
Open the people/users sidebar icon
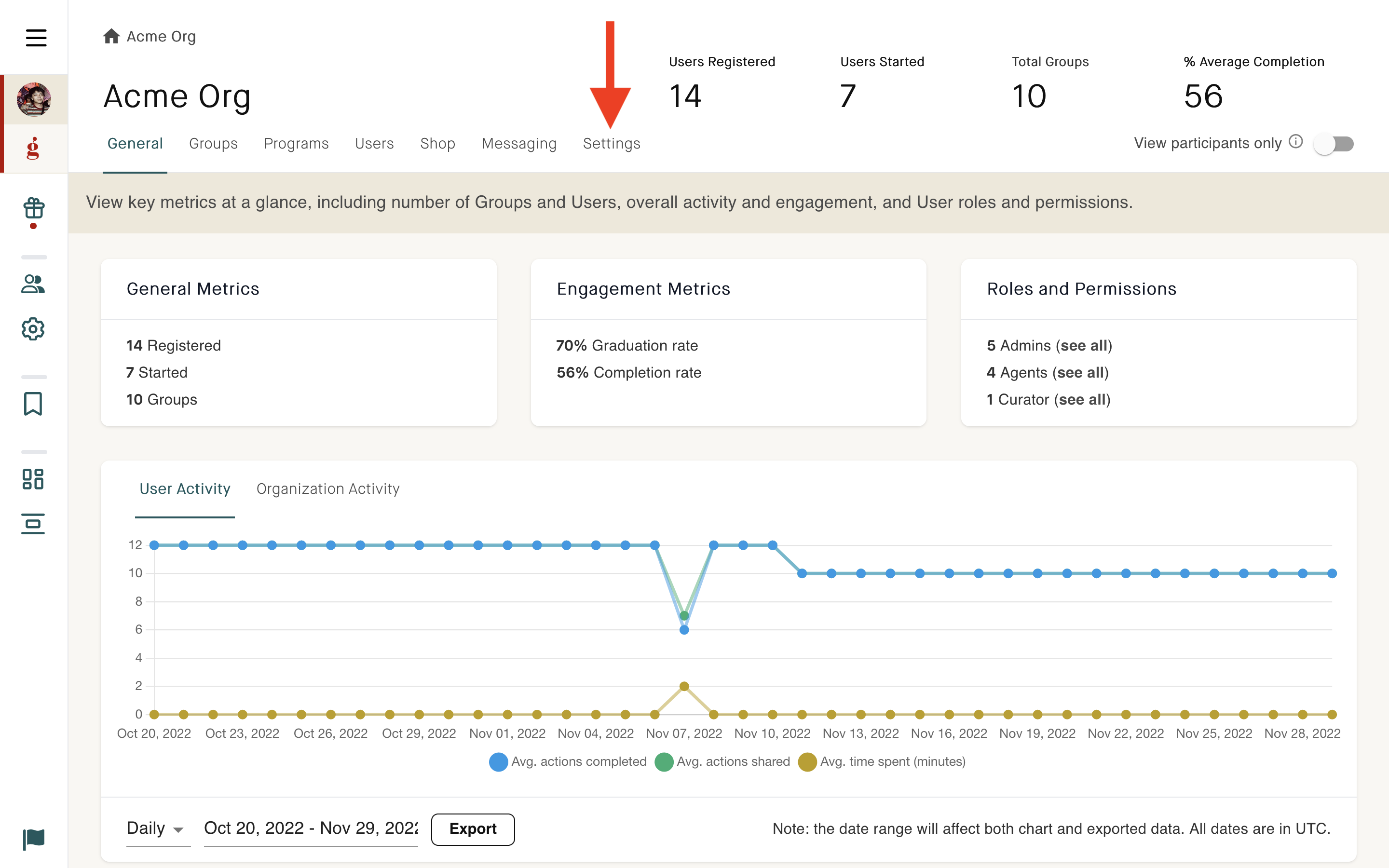pyautogui.click(x=33, y=284)
